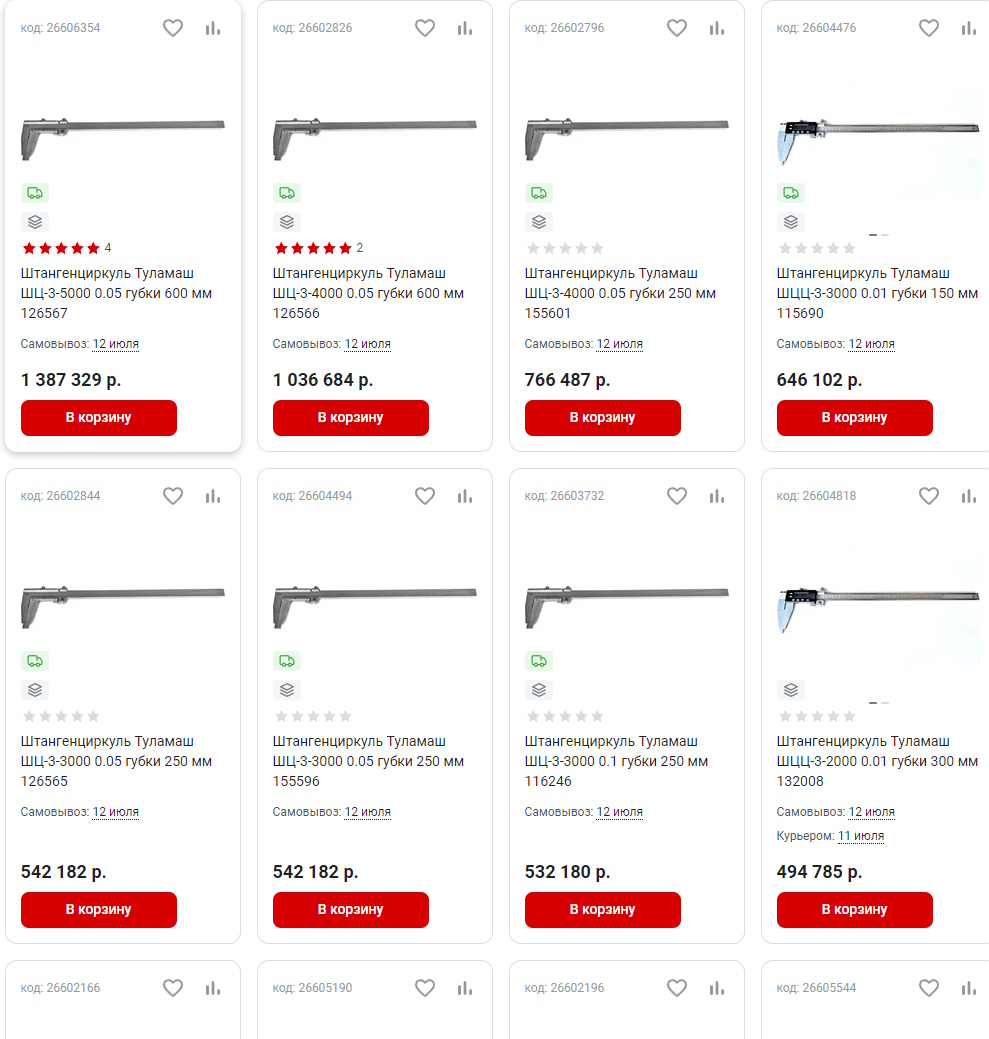Add ШЦ-3-5000 caliper for 1 387 329 р. to cart
989x1039 pixels.
99,417
